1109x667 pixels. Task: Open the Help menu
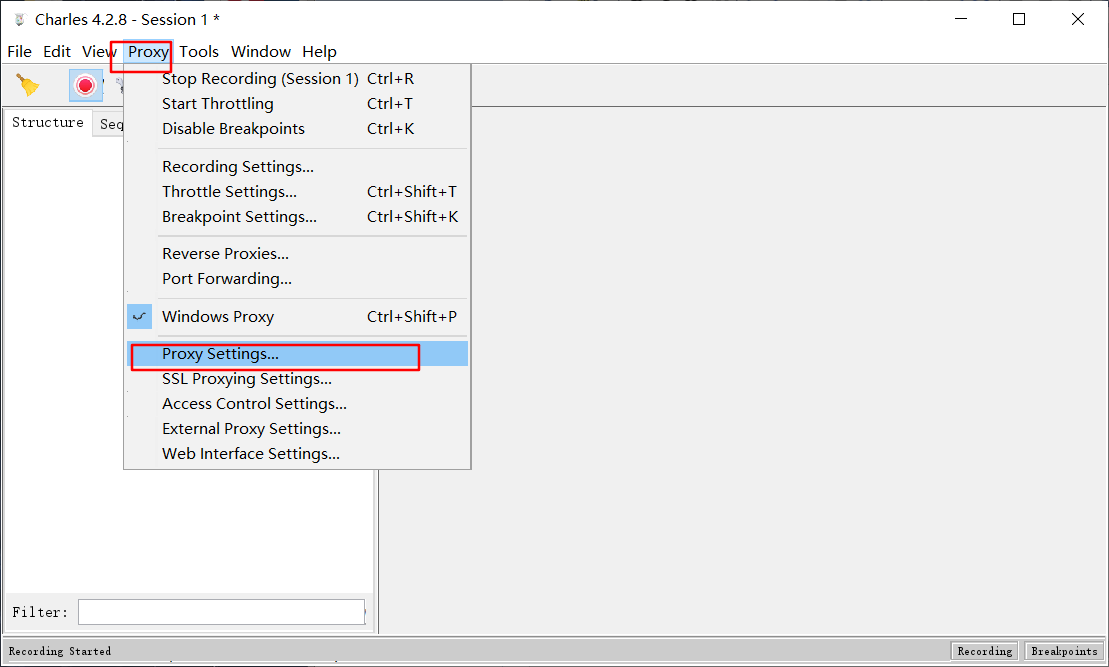click(x=319, y=52)
